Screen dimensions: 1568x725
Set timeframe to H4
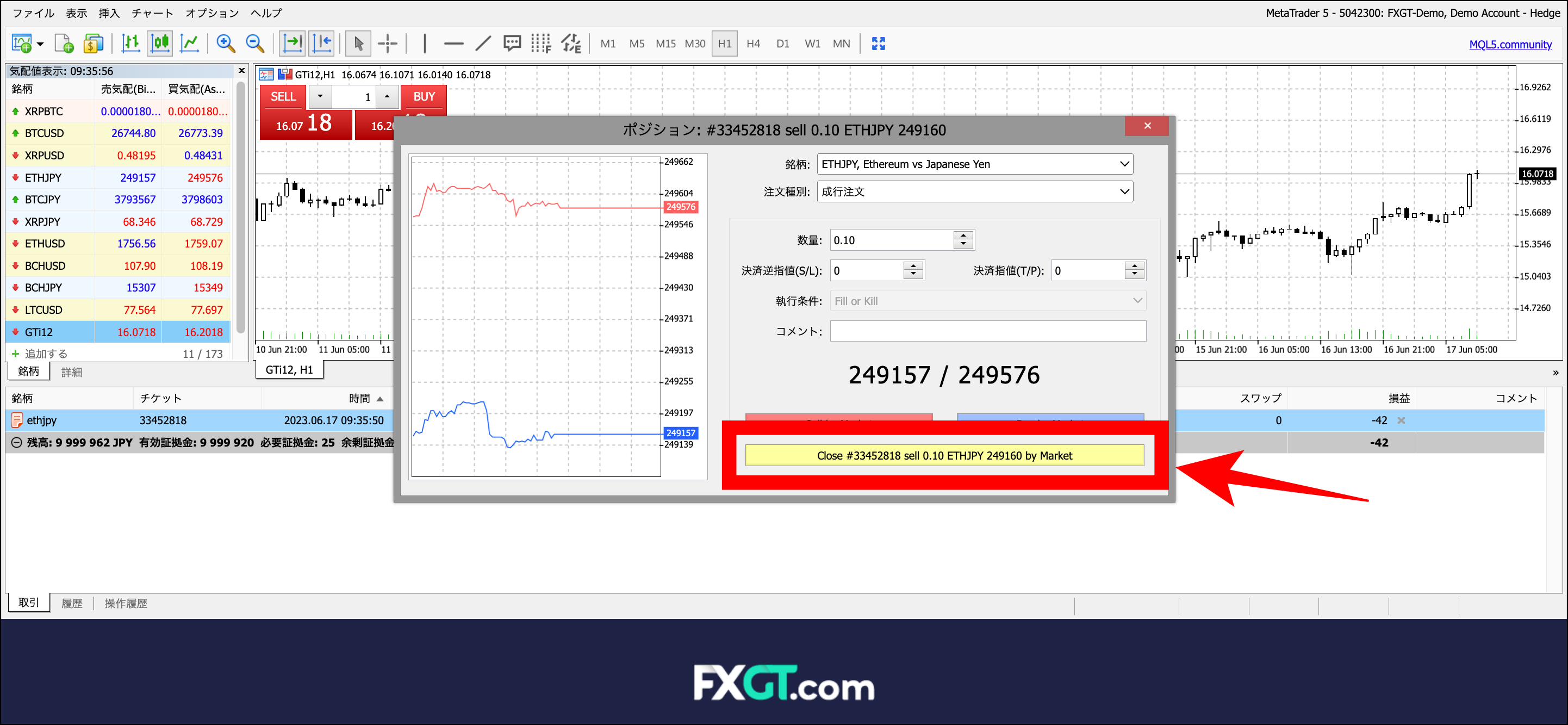click(x=754, y=44)
